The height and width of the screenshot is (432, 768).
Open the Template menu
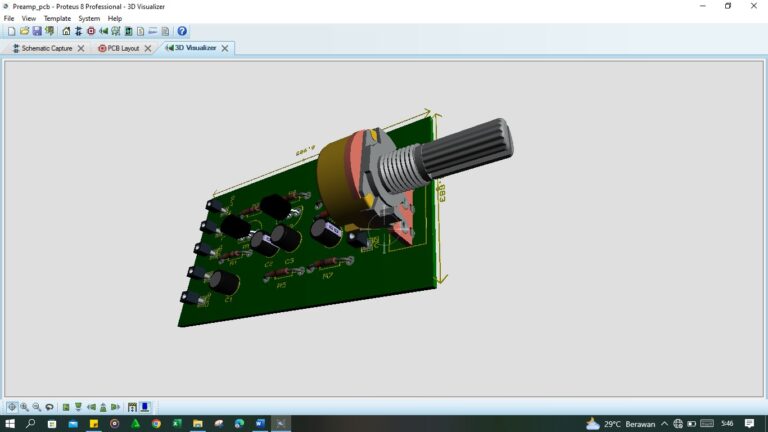click(57, 18)
